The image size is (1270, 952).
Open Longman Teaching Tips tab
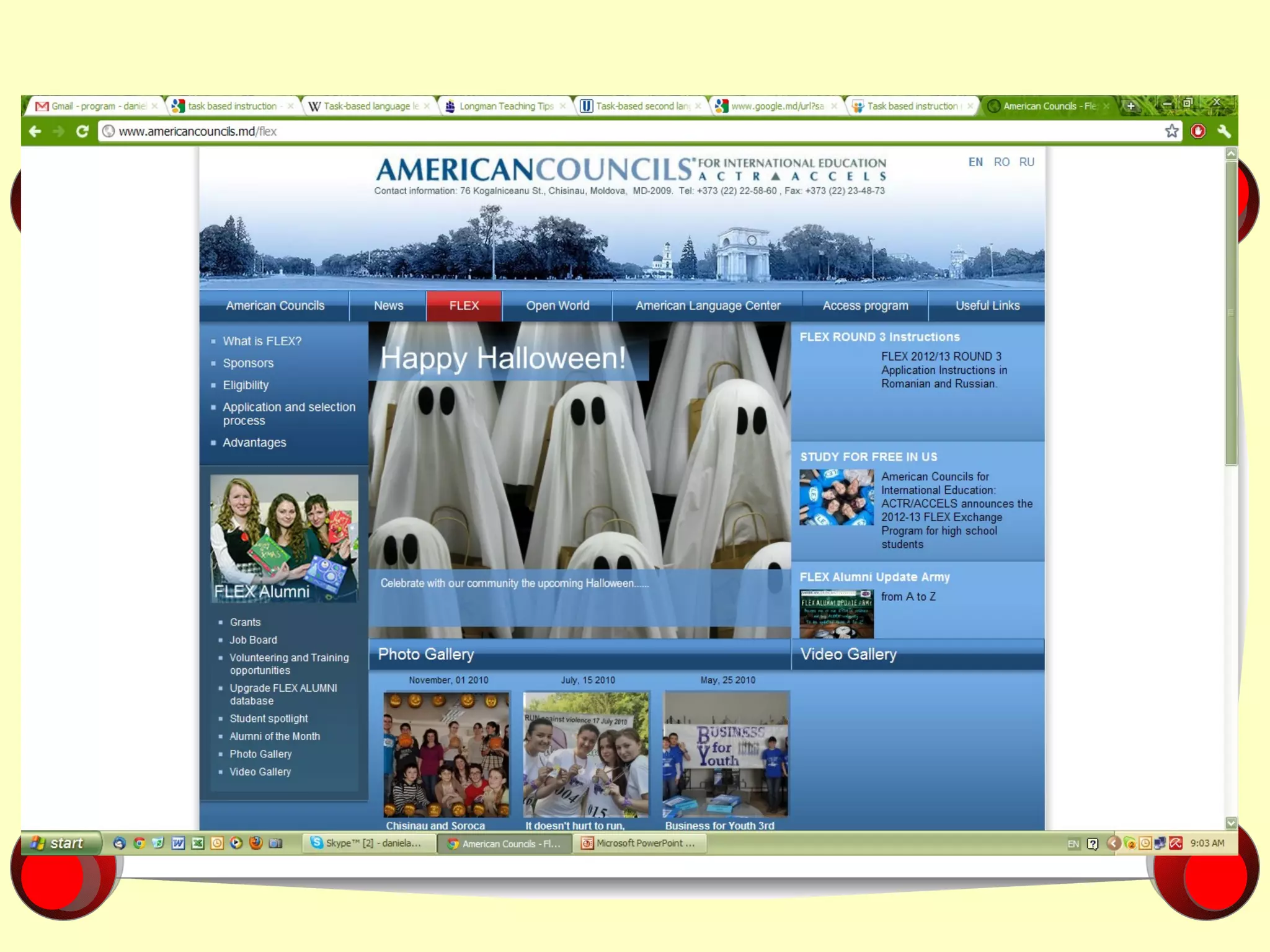[x=505, y=106]
